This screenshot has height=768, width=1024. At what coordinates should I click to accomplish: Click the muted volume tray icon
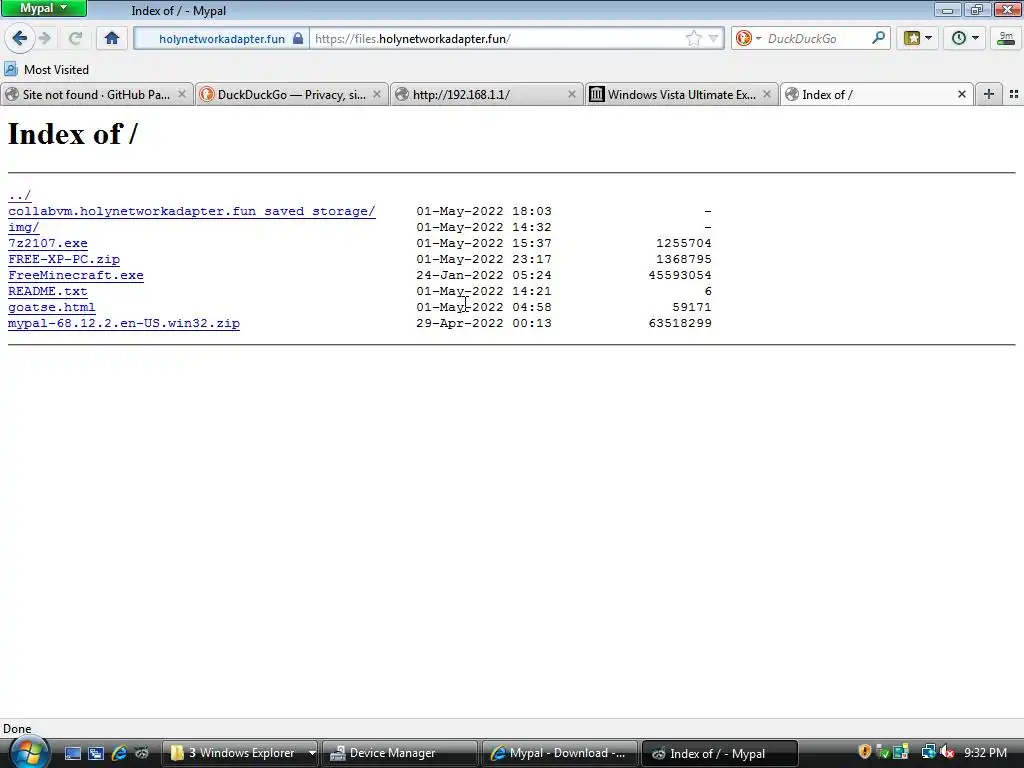tap(948, 752)
